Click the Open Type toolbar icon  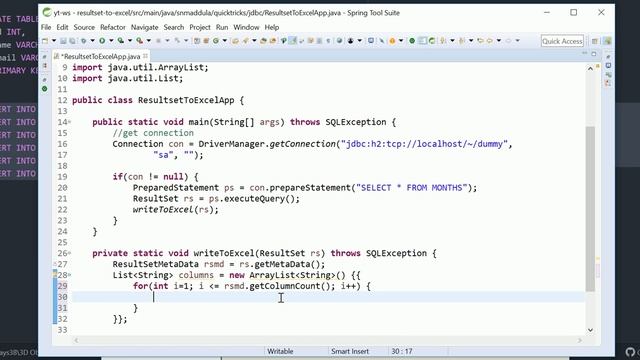[235, 41]
